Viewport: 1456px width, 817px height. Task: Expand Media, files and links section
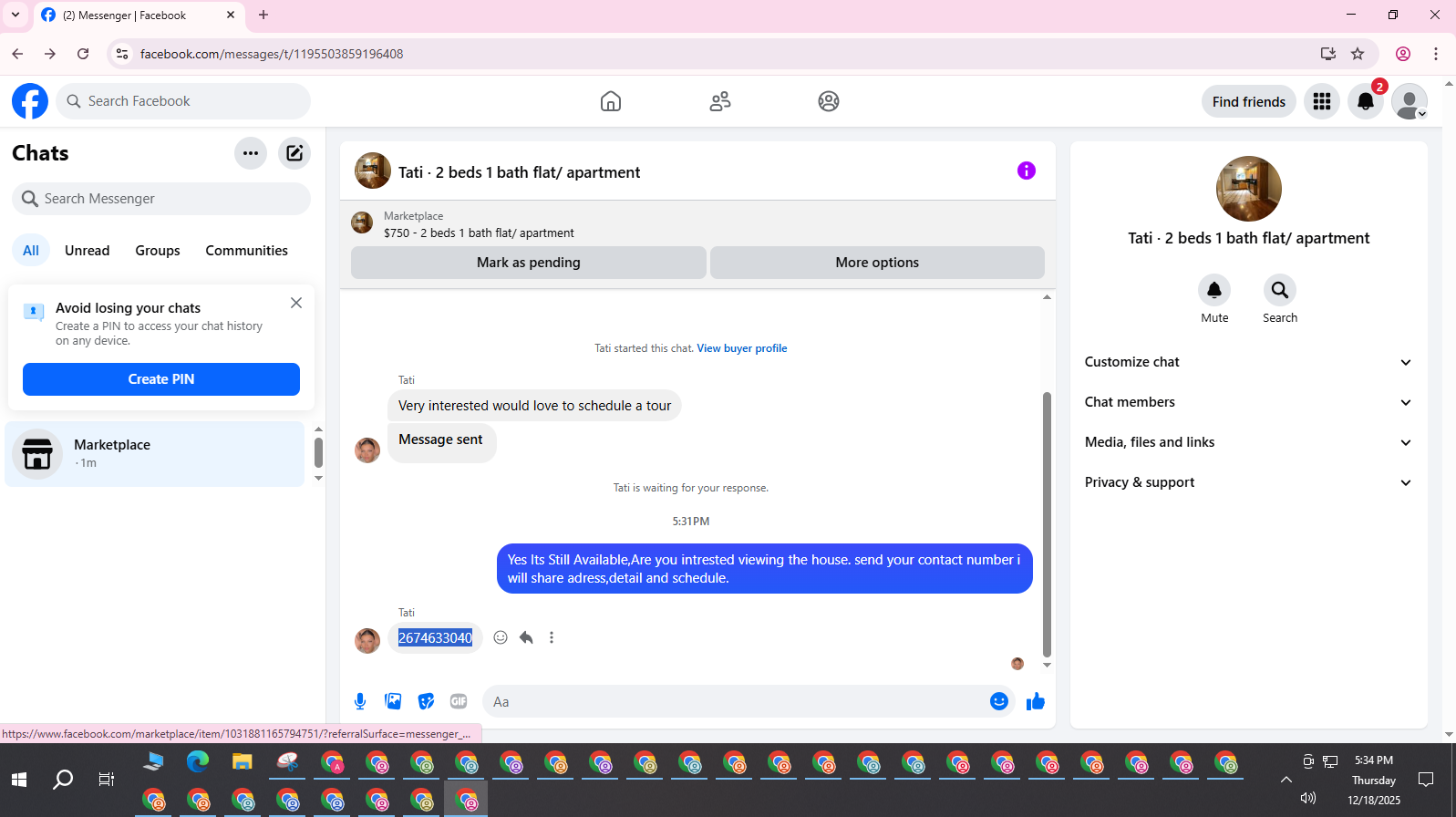(1248, 442)
